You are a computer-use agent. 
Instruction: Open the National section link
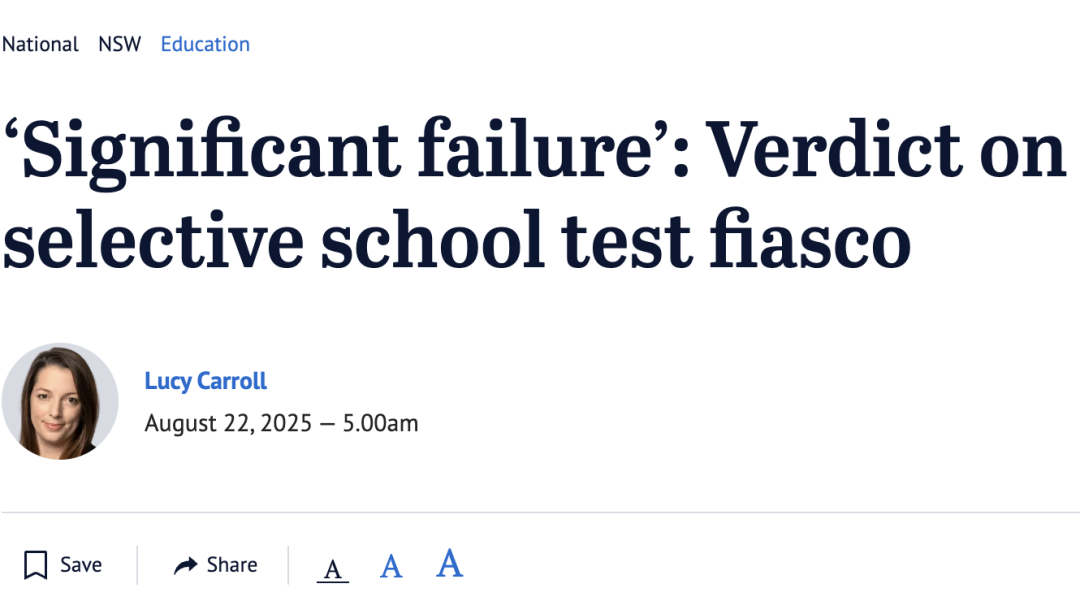click(40, 44)
